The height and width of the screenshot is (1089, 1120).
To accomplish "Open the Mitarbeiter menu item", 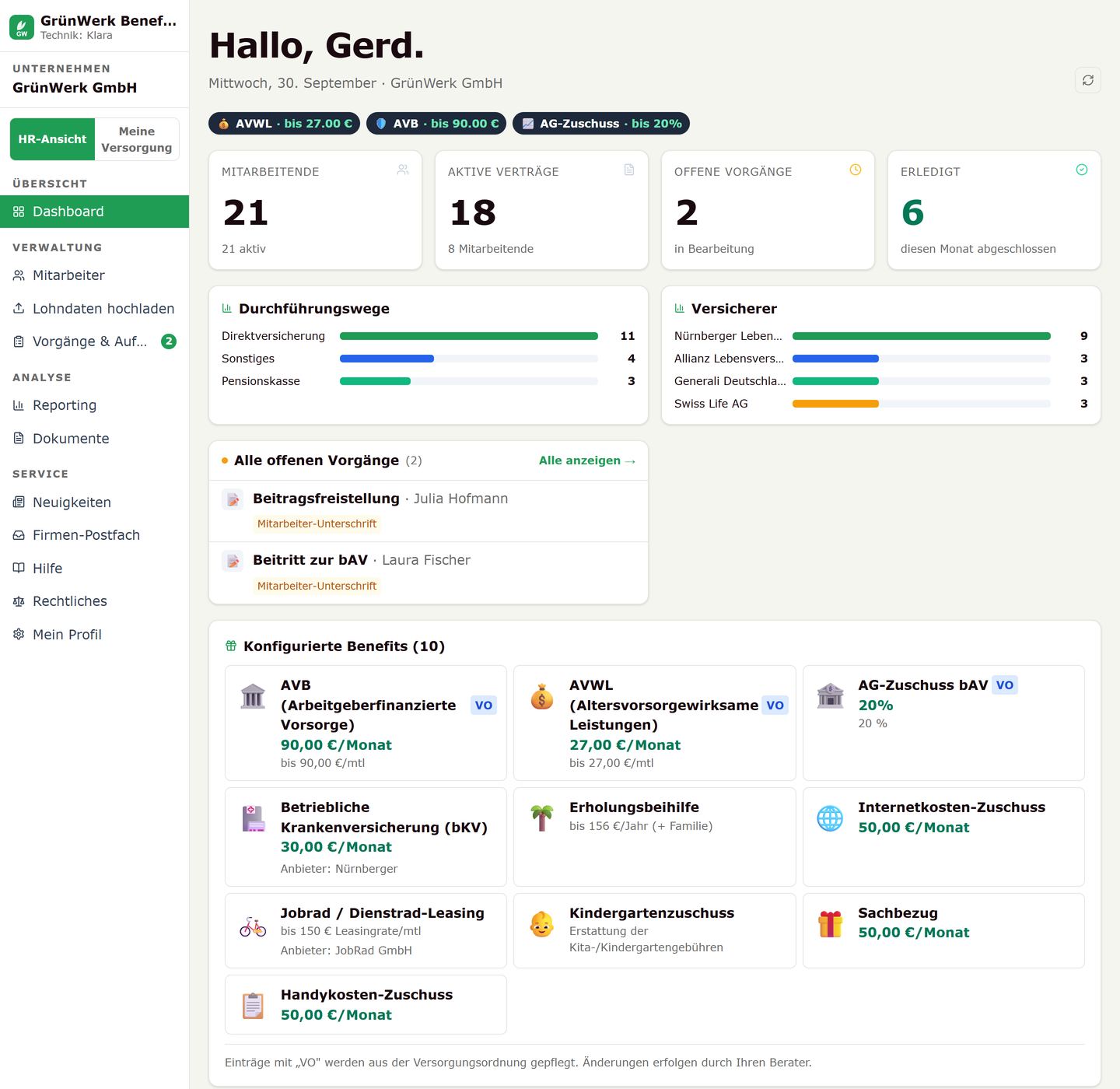I will pos(94,275).
